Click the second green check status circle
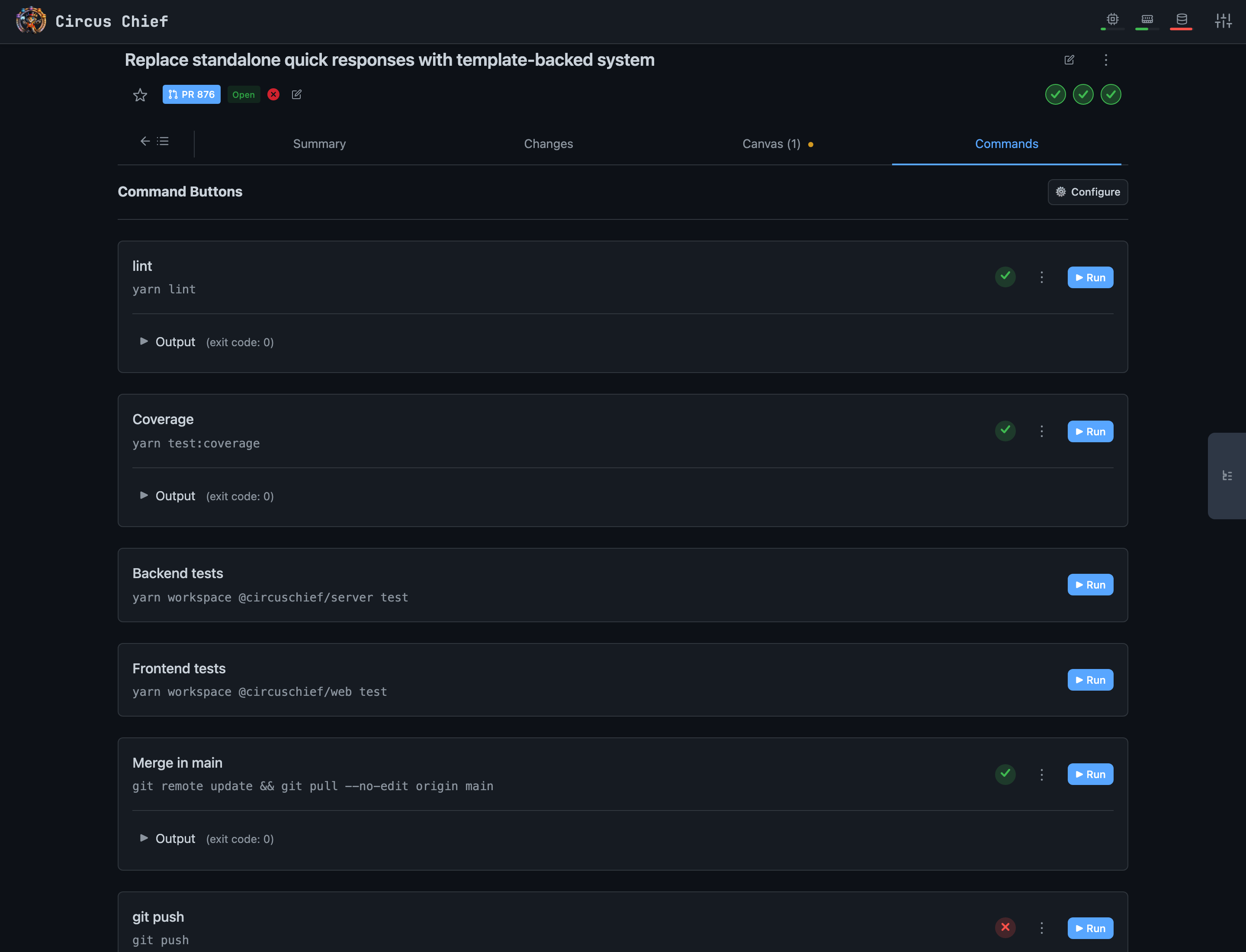This screenshot has width=1246, height=952. pyautogui.click(x=1083, y=95)
